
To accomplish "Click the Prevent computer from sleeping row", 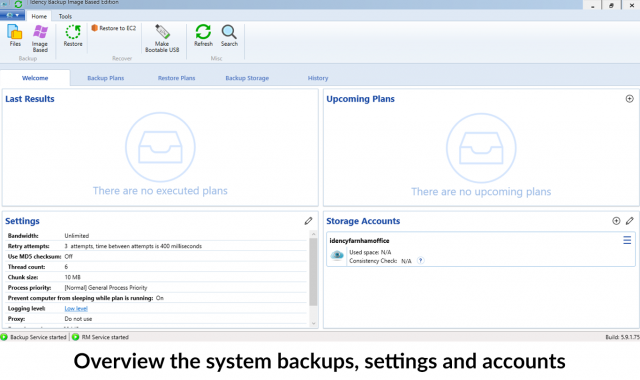I will pyautogui.click(x=157, y=298).
